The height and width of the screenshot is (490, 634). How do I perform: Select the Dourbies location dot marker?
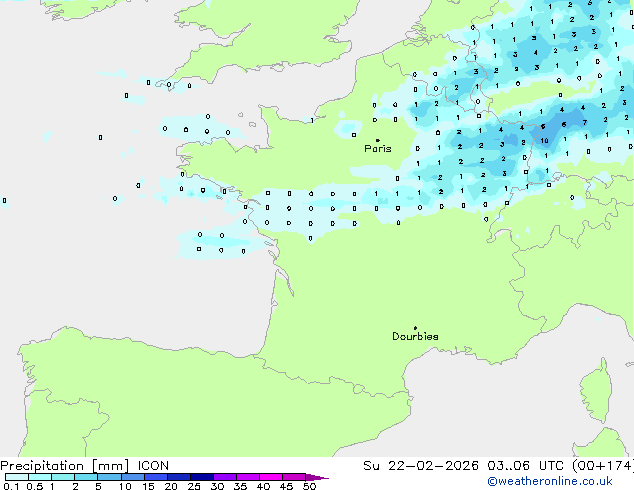[415, 328]
